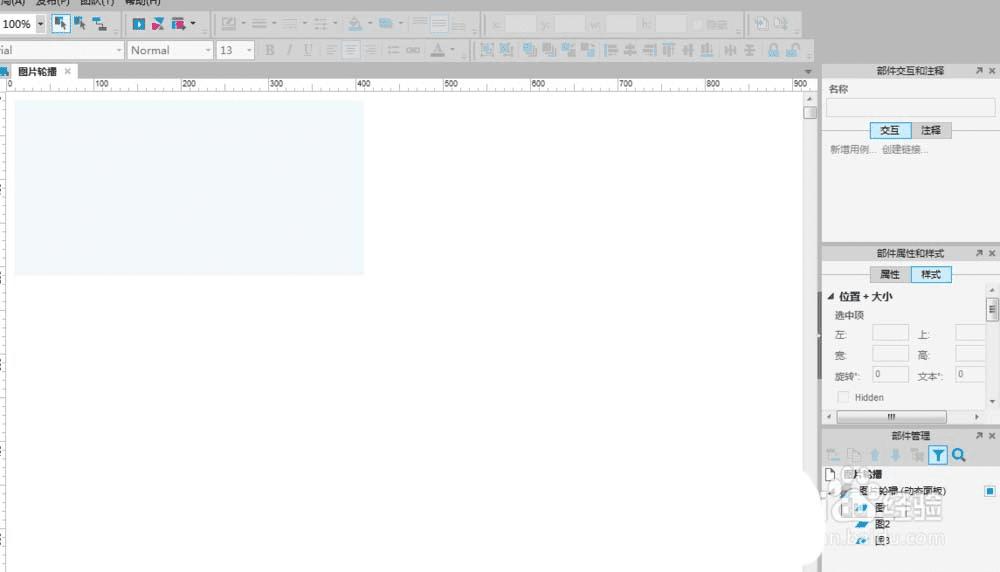Align text to the right
Image resolution: width=1000 pixels, height=572 pixels.
(371, 50)
